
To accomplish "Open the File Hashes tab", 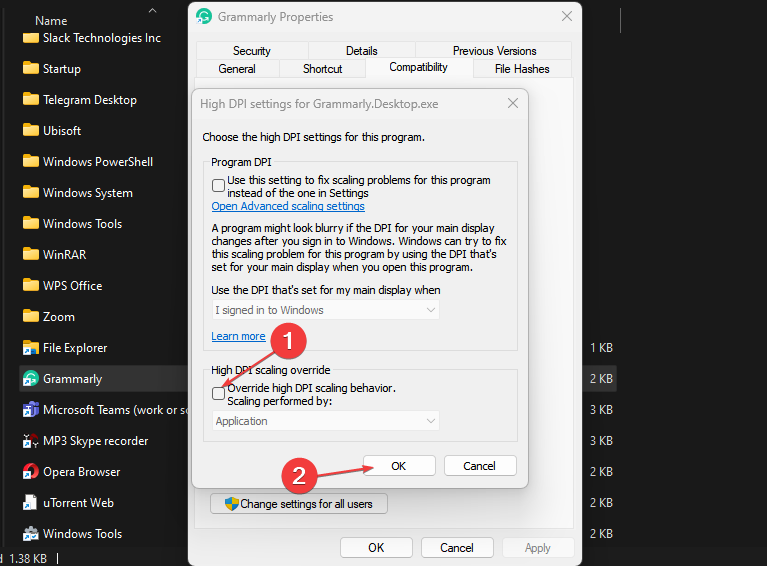I will [522, 69].
